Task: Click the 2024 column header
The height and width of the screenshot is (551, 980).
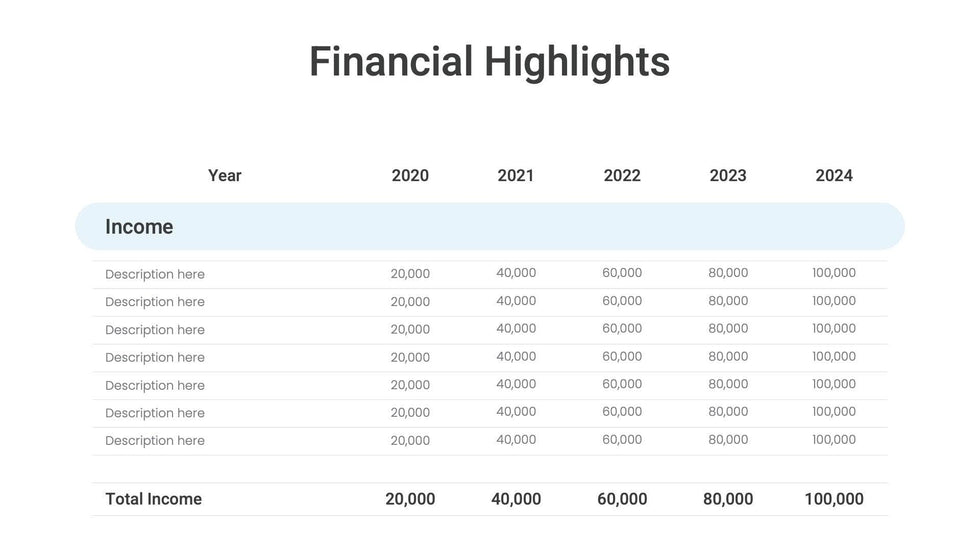Action: coord(834,175)
